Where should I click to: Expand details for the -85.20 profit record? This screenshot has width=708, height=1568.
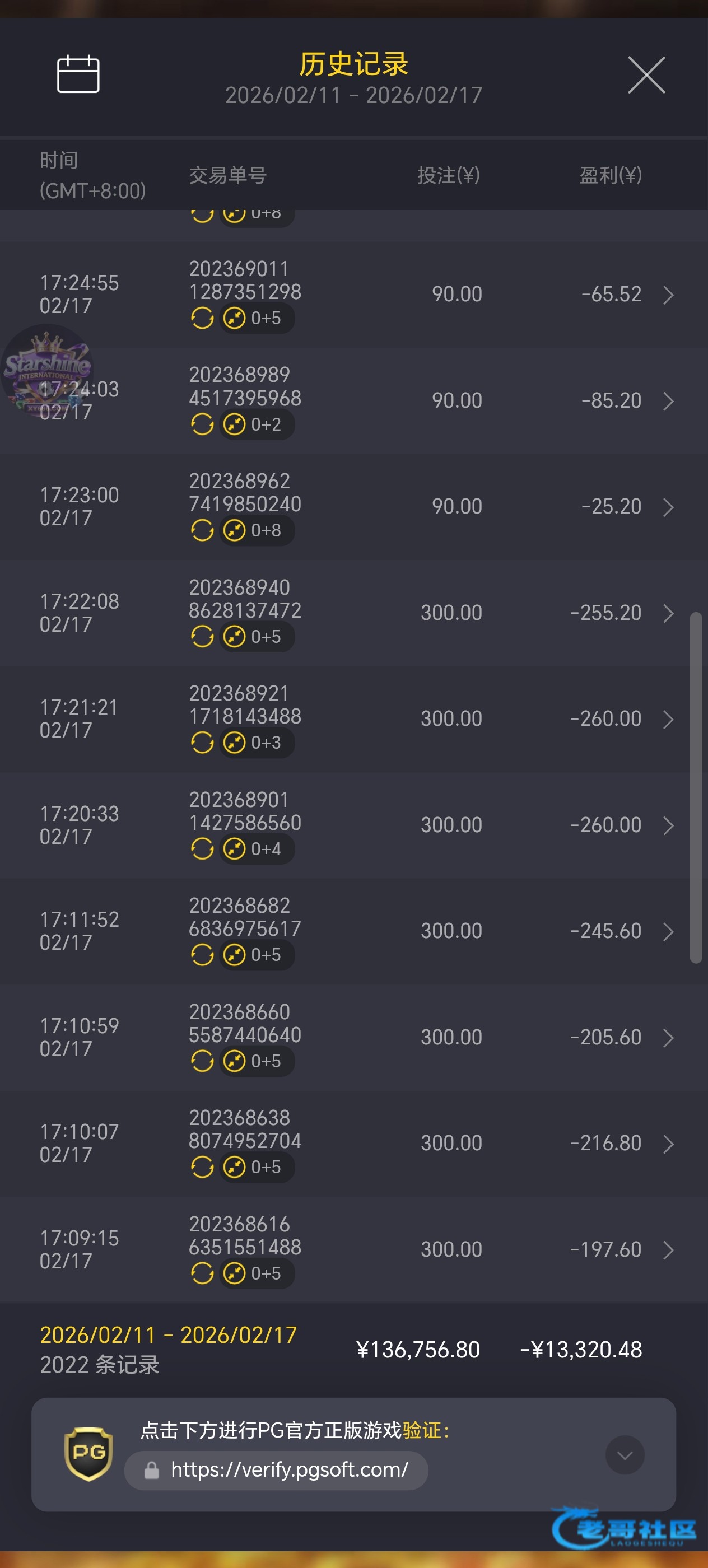tap(668, 401)
